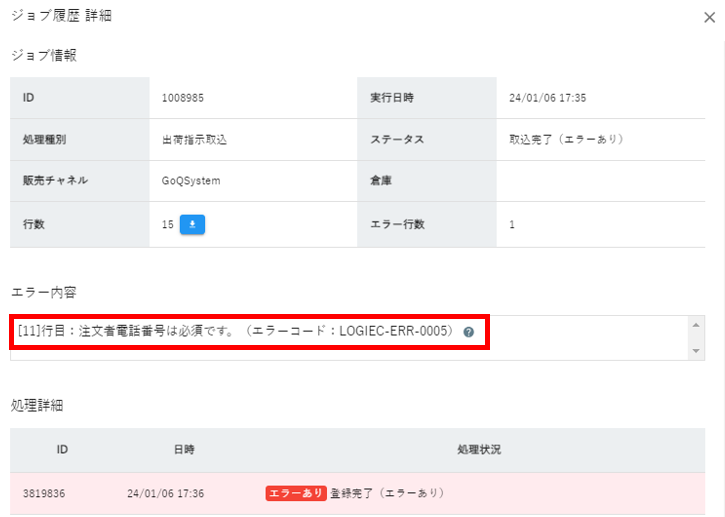The width and height of the screenshot is (725, 517).
Task: Click the 処理状況 column header
Action: pyautogui.click(x=479, y=449)
